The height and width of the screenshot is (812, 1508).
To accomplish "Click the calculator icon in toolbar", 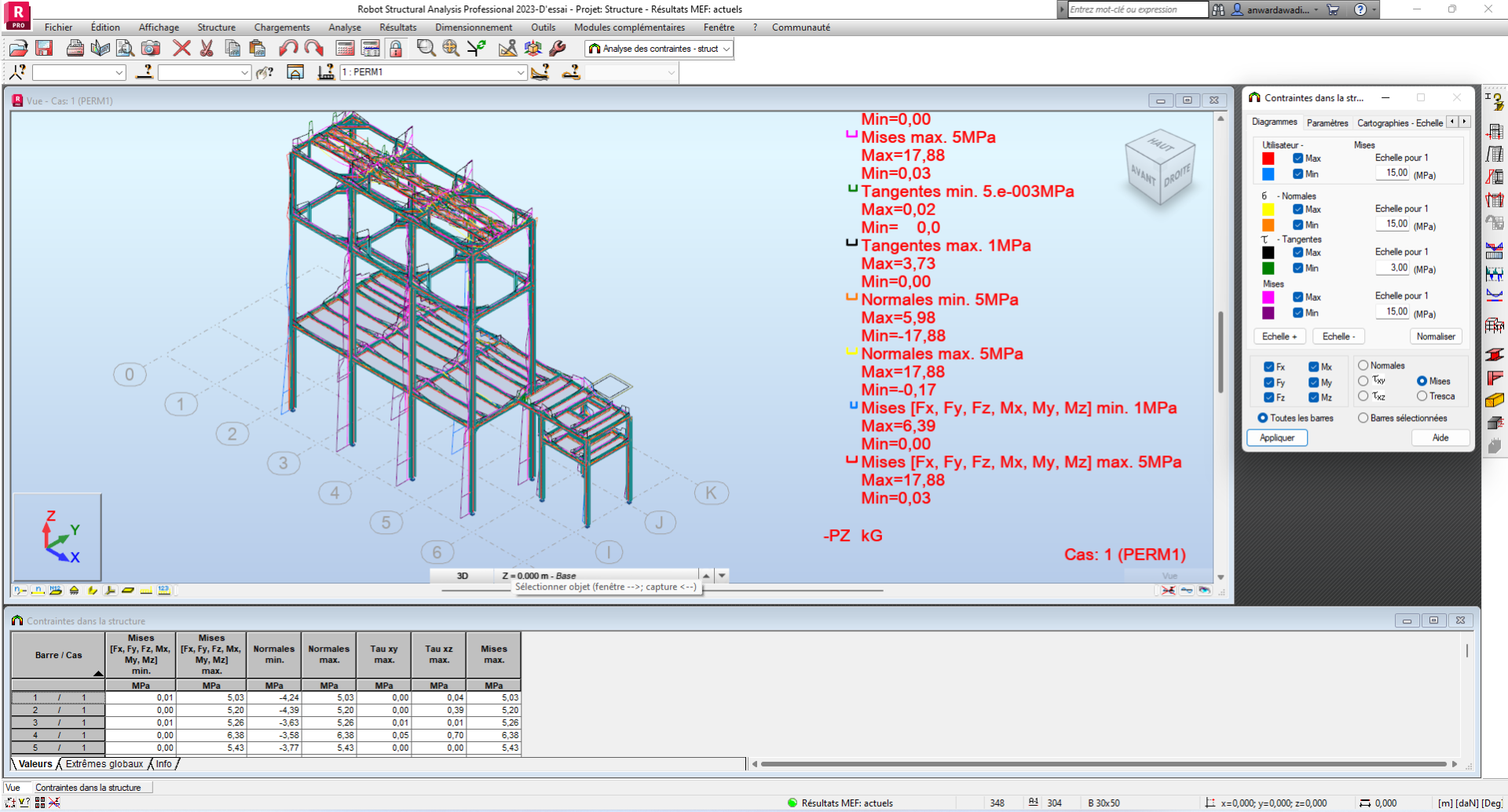I will (x=345, y=49).
